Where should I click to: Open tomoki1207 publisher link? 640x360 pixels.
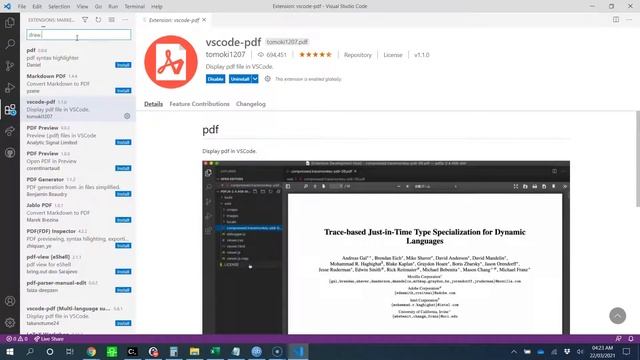tap(226, 54)
